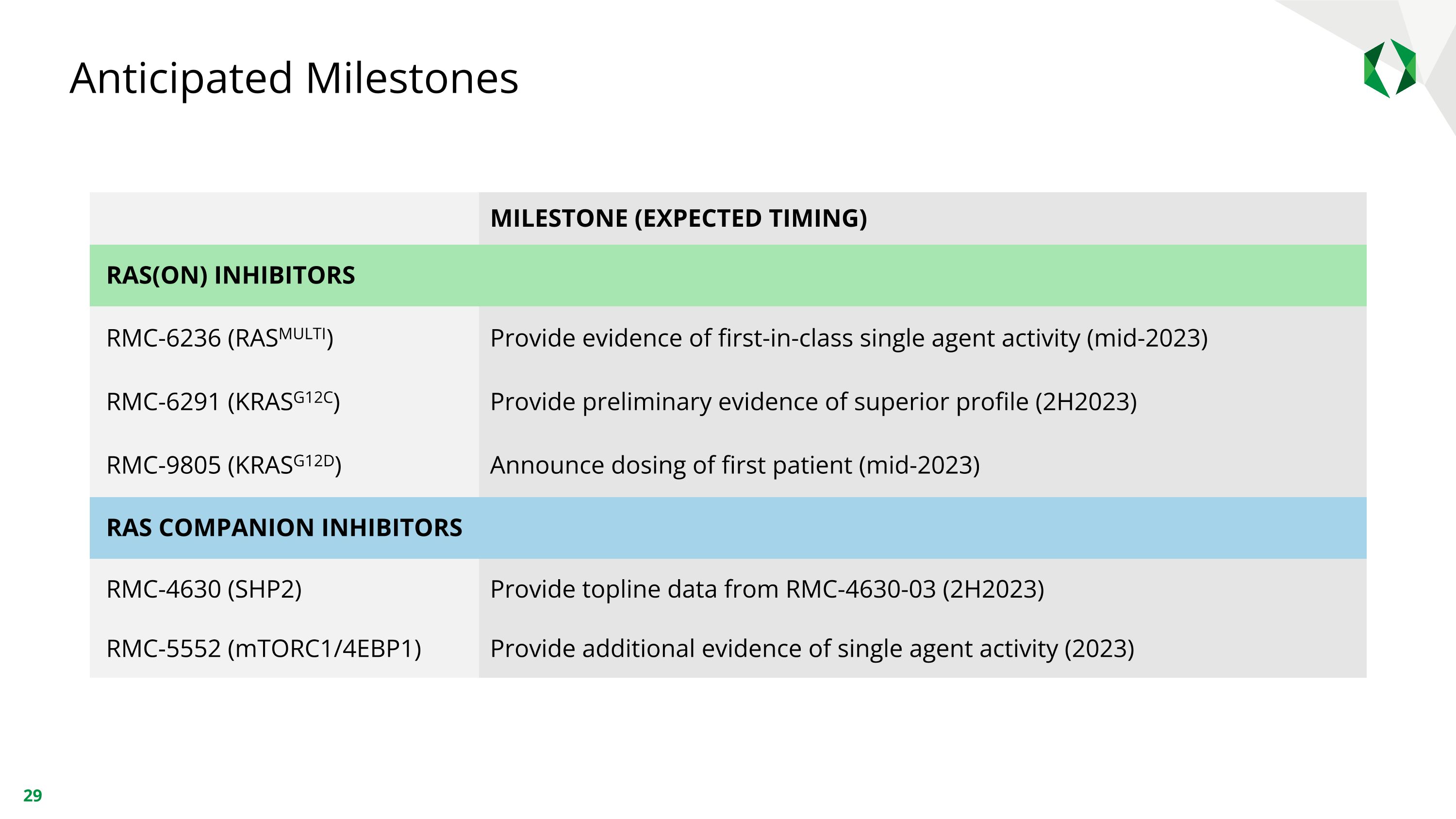Click the 'G12C' superscript after KRAS
This screenshot has width=1456, height=819.
(313, 397)
